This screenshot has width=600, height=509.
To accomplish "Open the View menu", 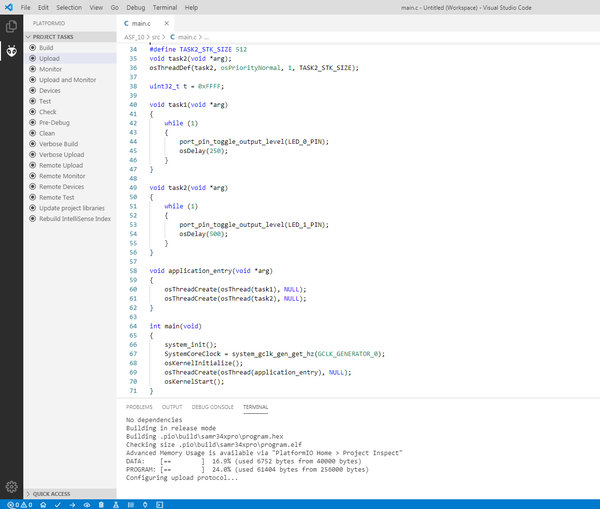I will tap(96, 7).
